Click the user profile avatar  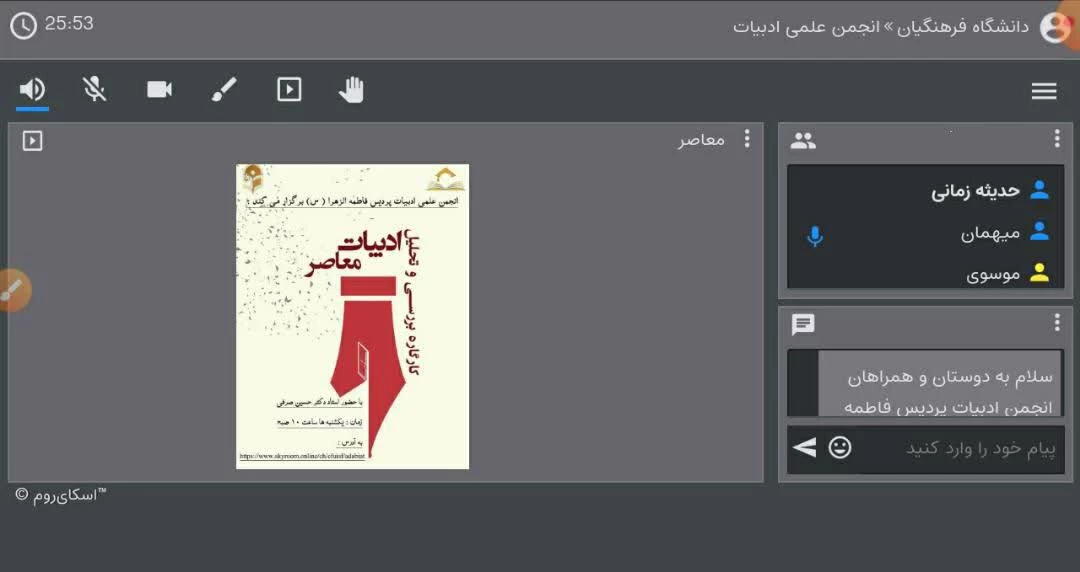[x=1055, y=27]
